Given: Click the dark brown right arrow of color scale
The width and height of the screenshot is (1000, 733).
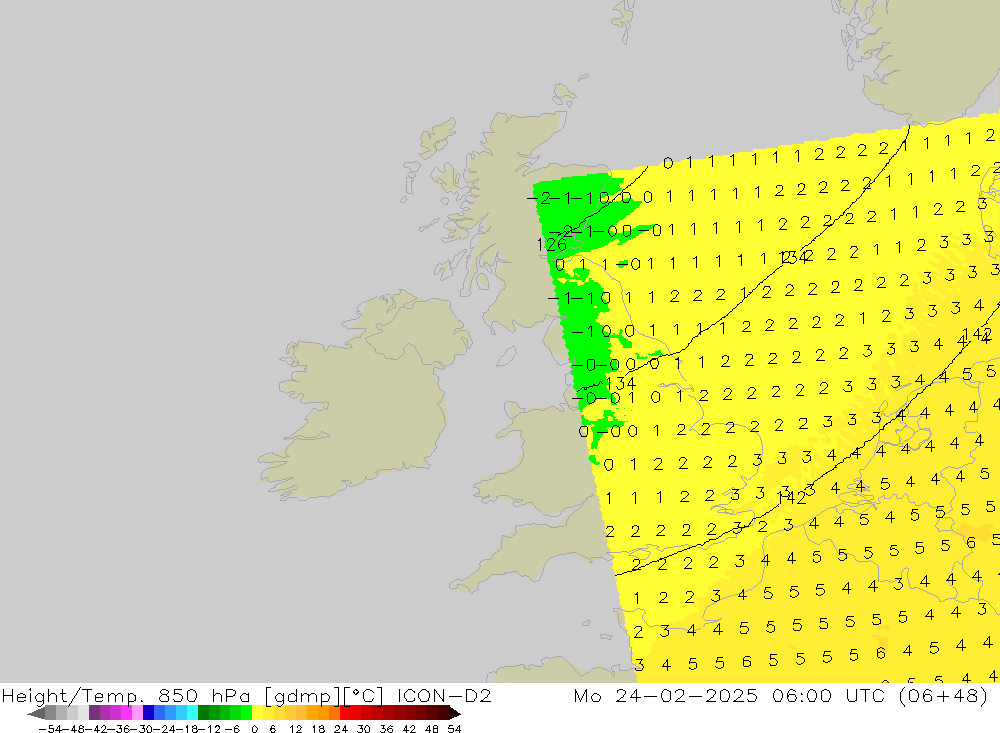Looking at the screenshot, I should click(455, 713).
